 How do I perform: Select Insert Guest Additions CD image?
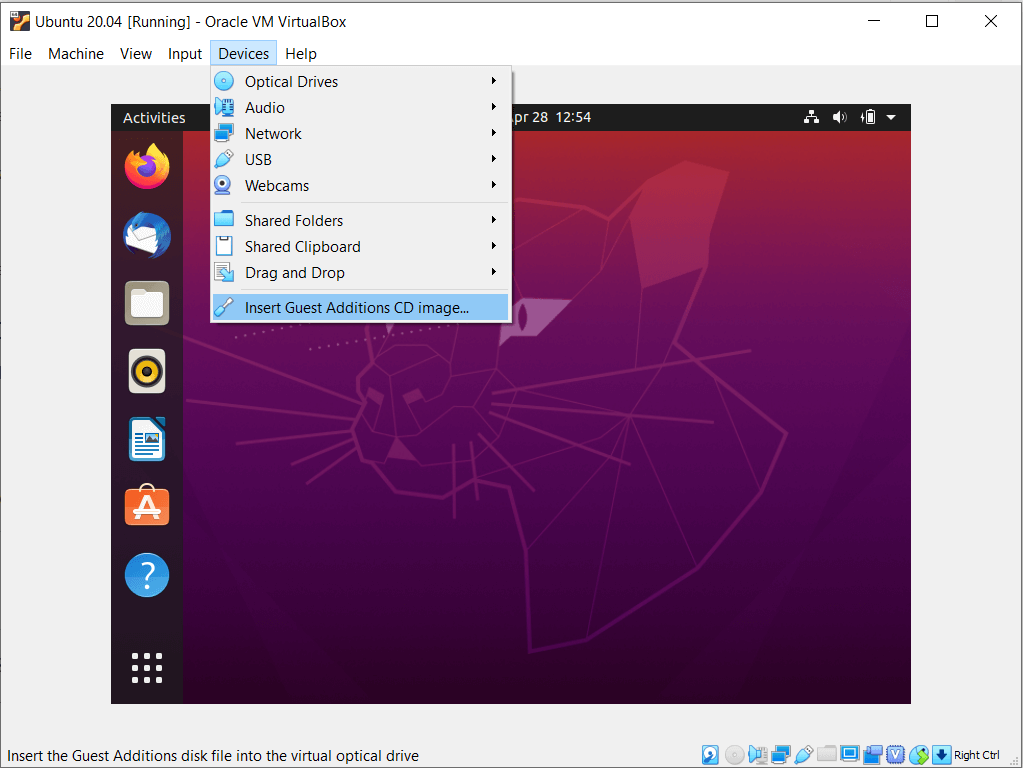[x=357, y=307]
